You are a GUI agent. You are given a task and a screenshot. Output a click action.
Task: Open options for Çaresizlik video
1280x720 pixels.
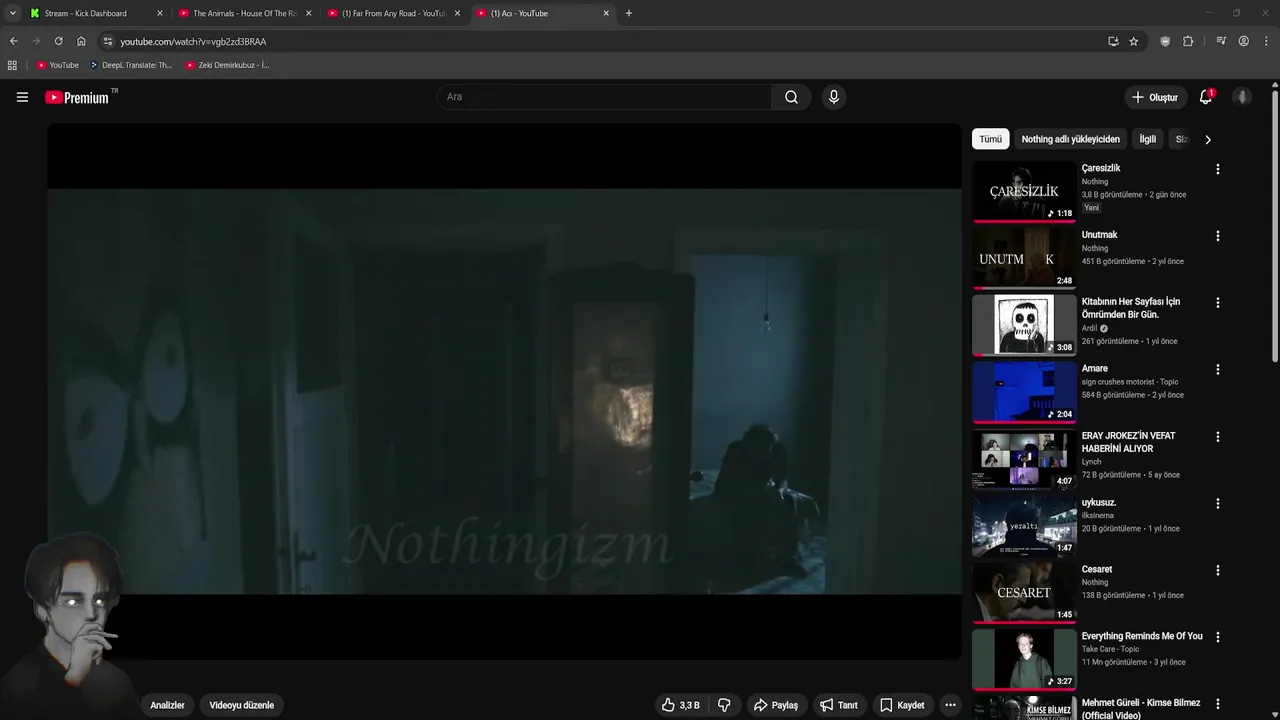click(1217, 169)
